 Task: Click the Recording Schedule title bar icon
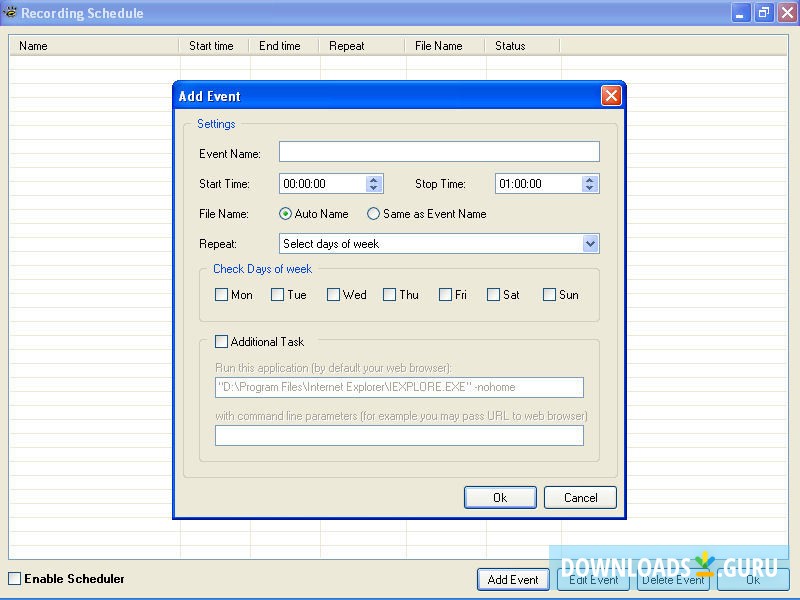click(x=11, y=12)
